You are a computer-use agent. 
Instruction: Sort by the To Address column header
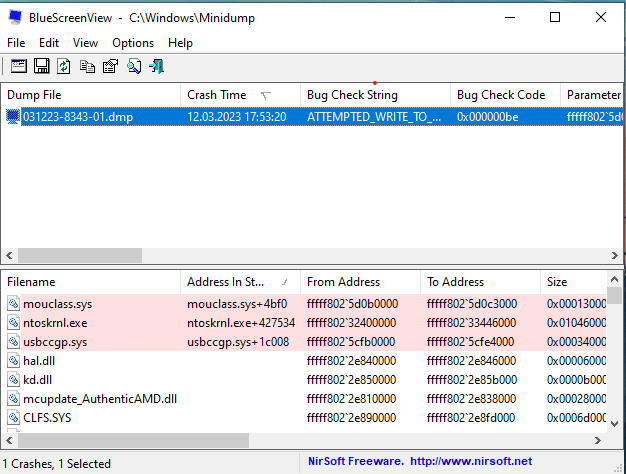point(480,282)
